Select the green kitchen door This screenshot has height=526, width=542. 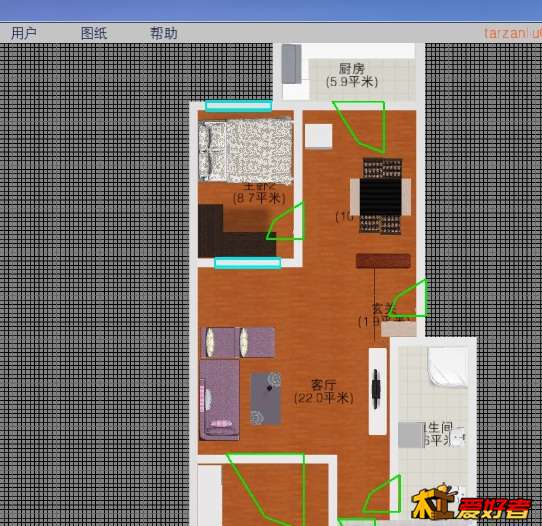click(361, 126)
